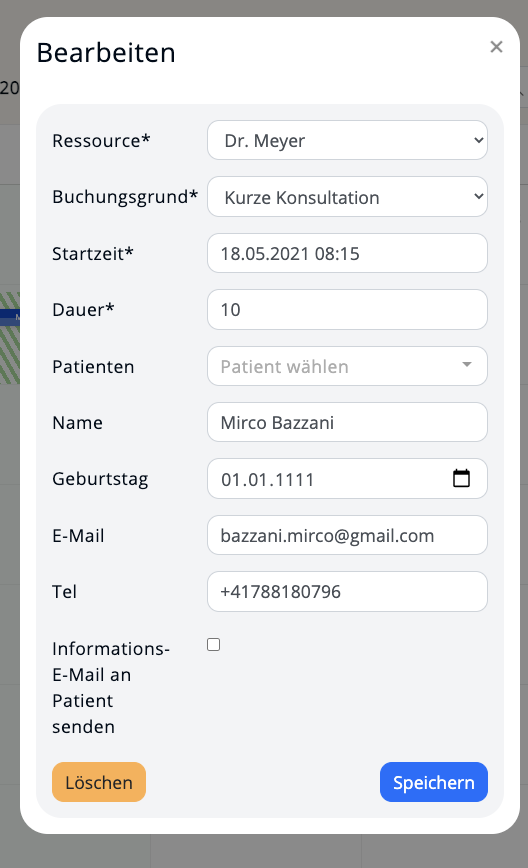
Task: Select the Name field with Mirco Bazzani
Action: pos(348,422)
